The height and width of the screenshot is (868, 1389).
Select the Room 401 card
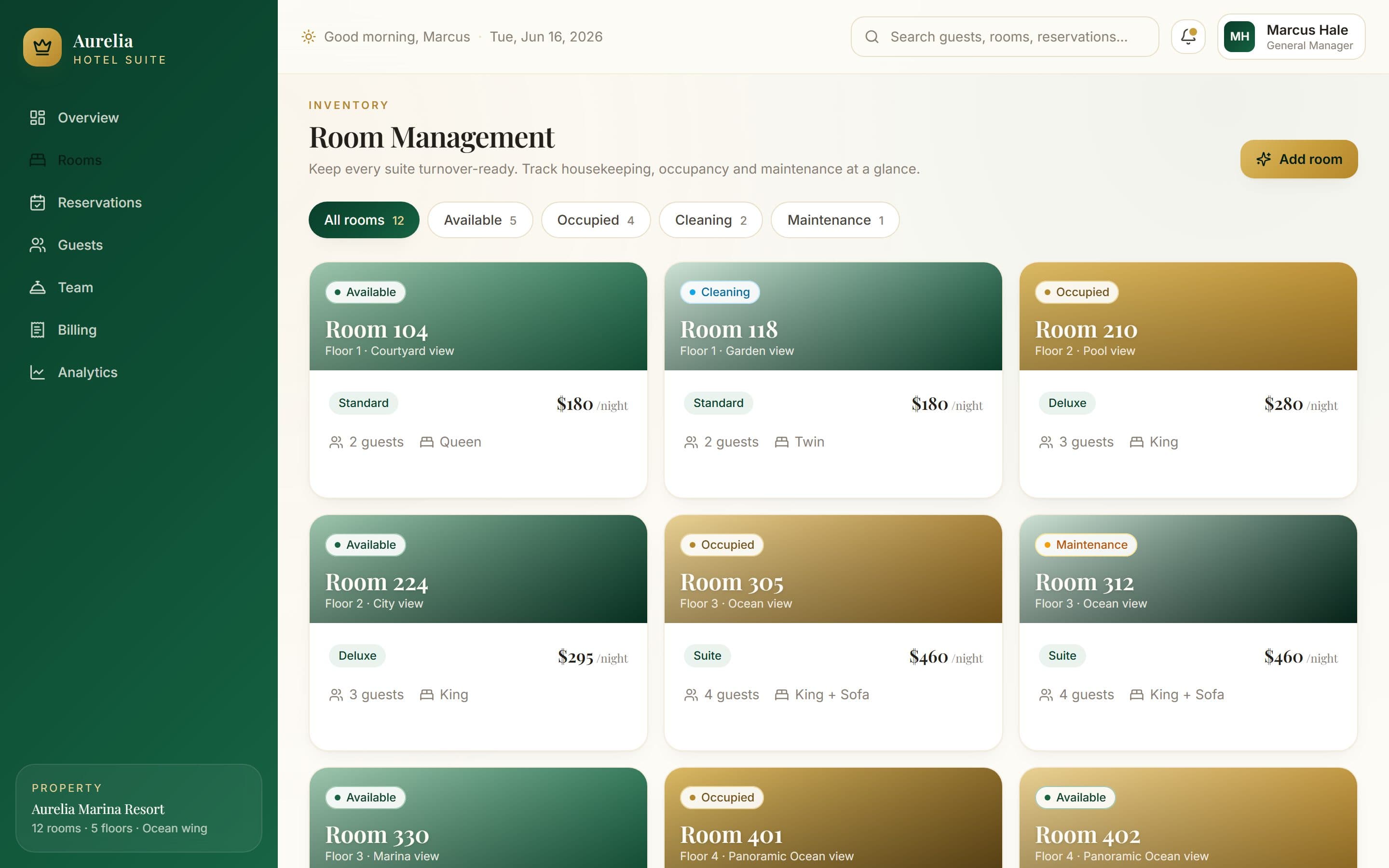coord(833,818)
